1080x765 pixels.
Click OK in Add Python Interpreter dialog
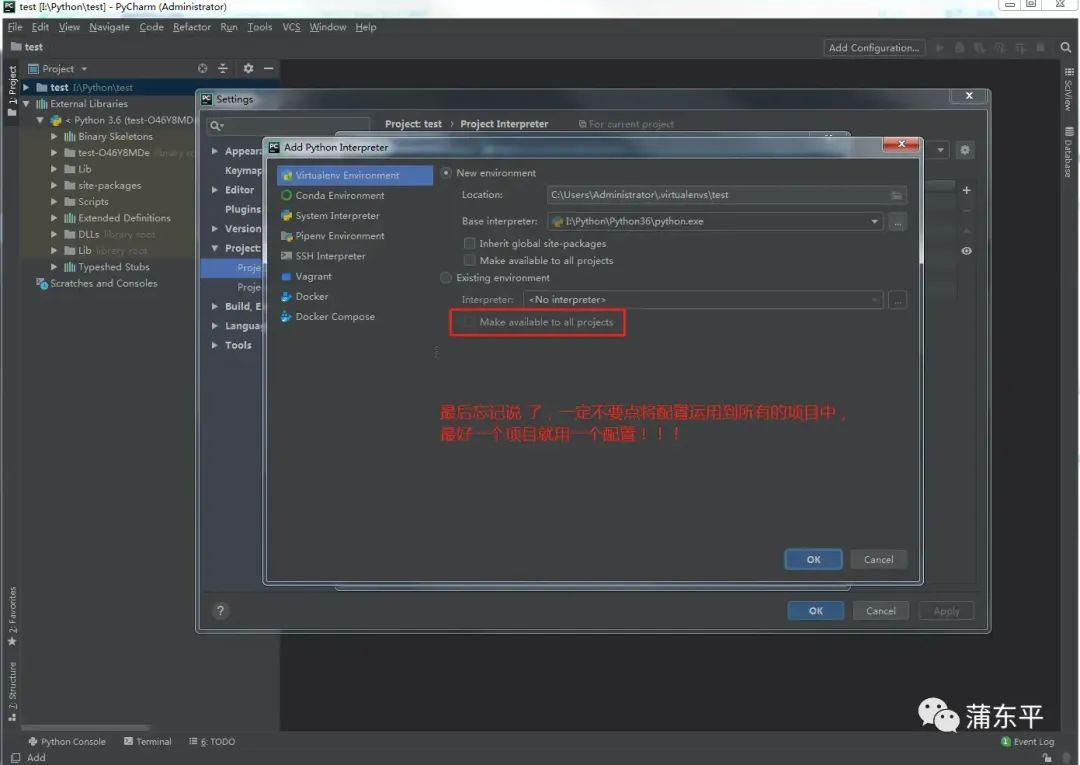pos(813,560)
